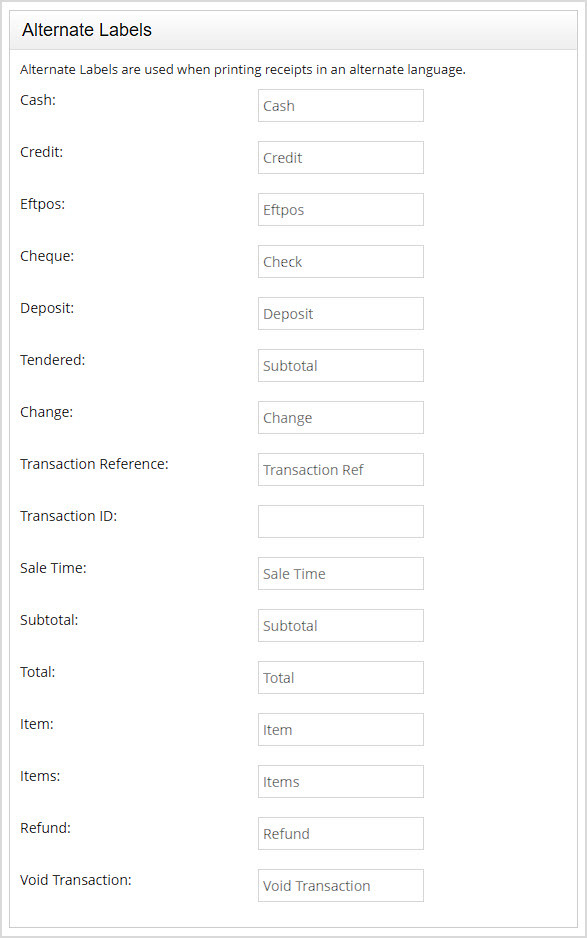Click the Subtotal input box
This screenshot has width=587, height=938.
(x=340, y=625)
